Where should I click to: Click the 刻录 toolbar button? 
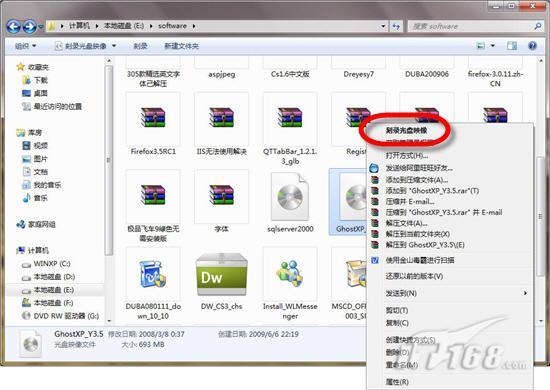coord(140,46)
